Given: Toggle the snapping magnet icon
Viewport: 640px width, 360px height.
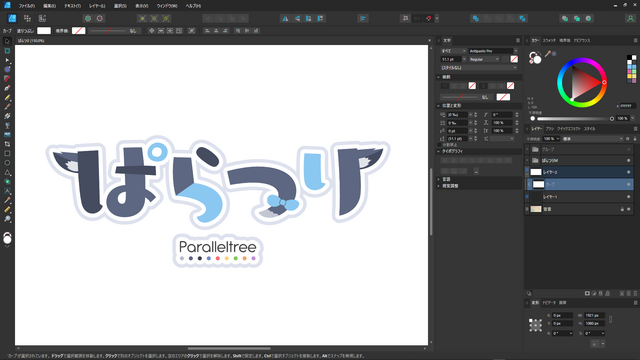Looking at the screenshot, I should pyautogui.click(x=429, y=18).
